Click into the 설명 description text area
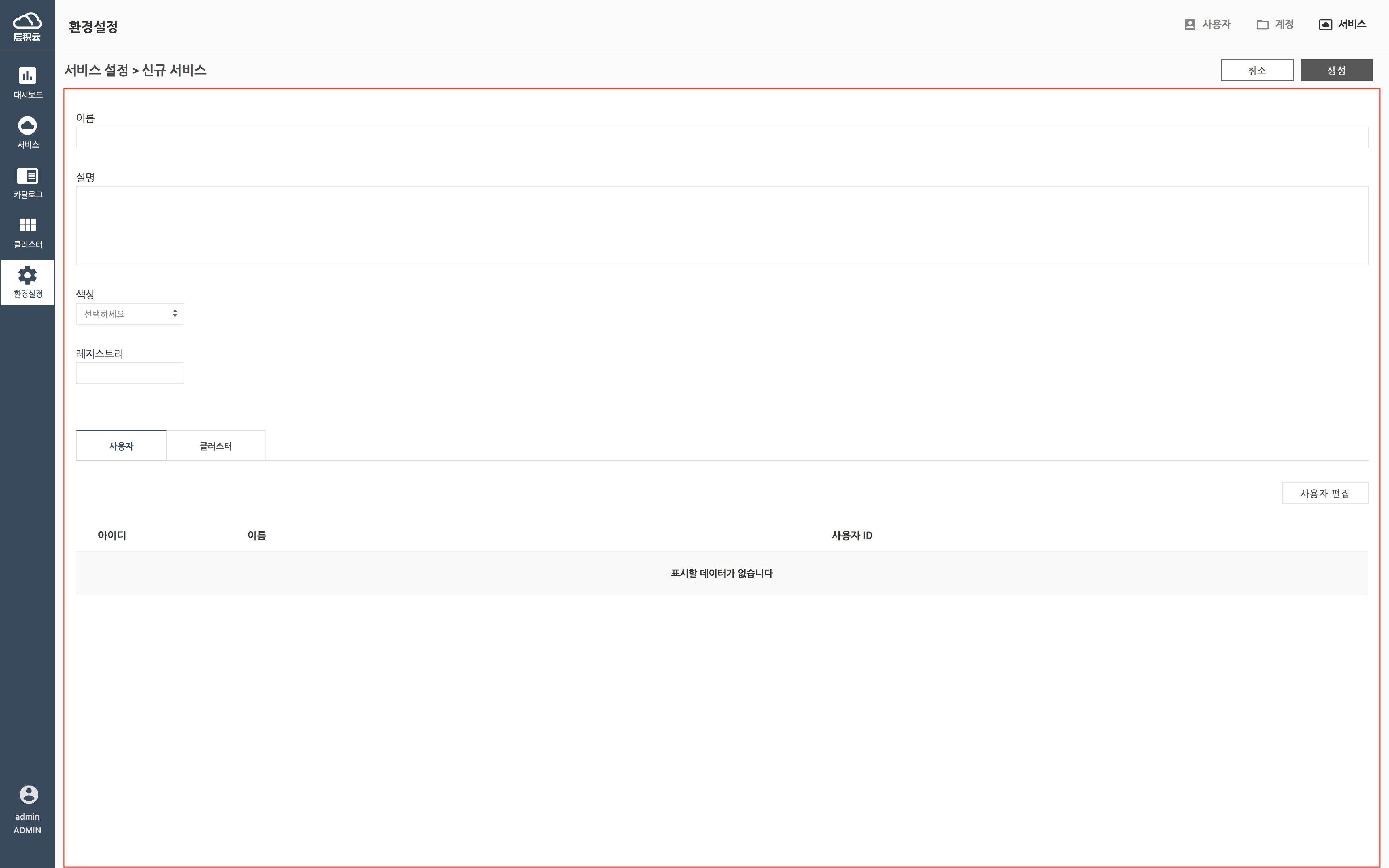Viewport: 1389px width, 868px height. 722,226
